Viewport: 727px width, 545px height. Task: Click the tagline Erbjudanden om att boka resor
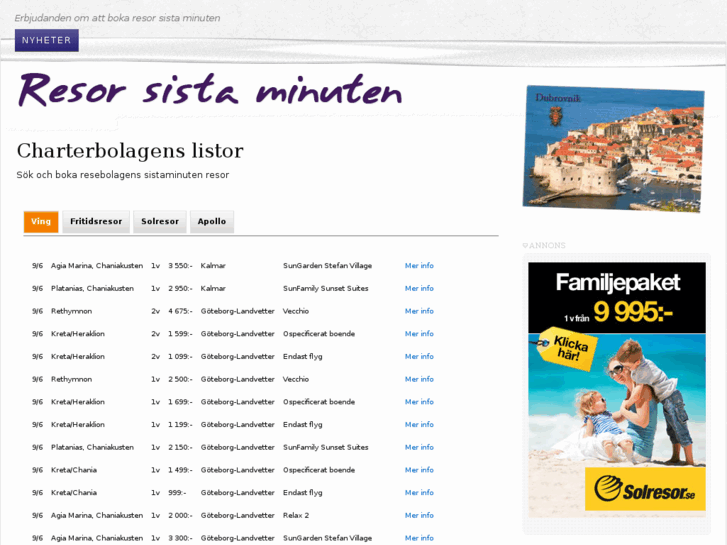117,18
